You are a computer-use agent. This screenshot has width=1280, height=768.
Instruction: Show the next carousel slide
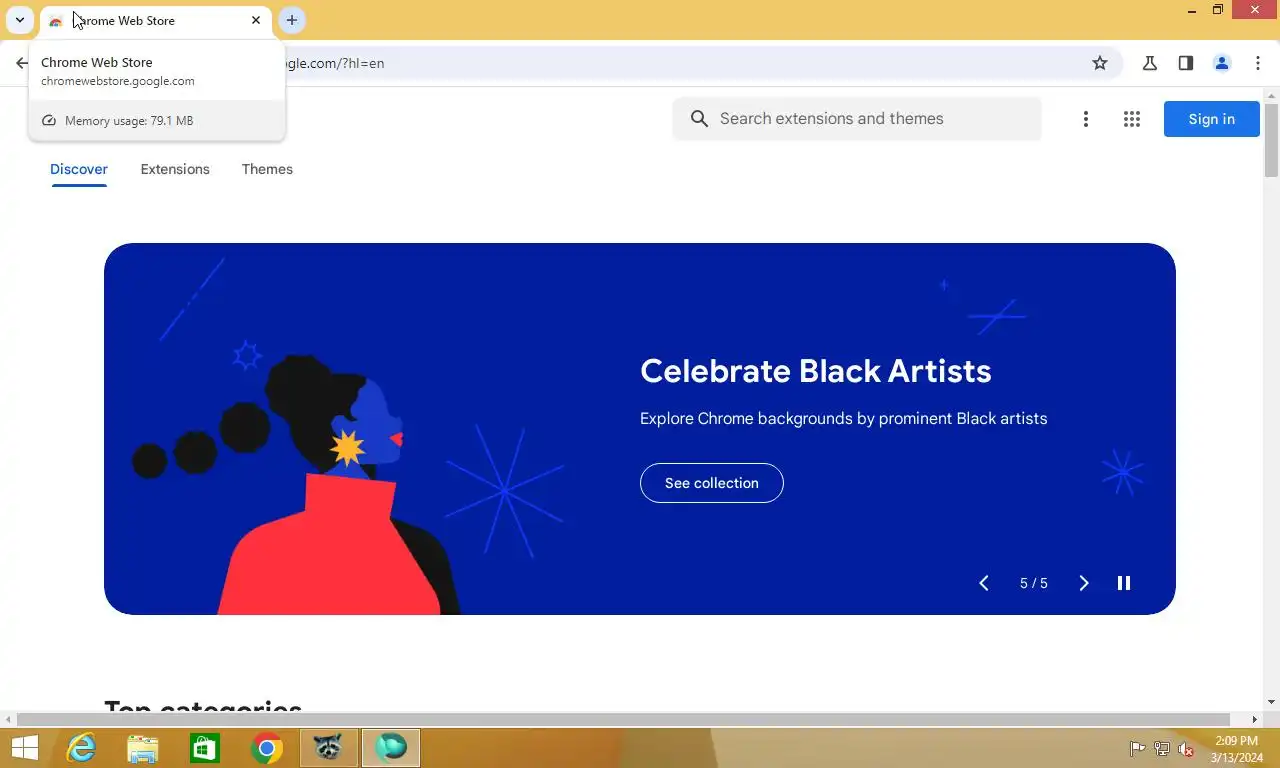coord(1084,583)
